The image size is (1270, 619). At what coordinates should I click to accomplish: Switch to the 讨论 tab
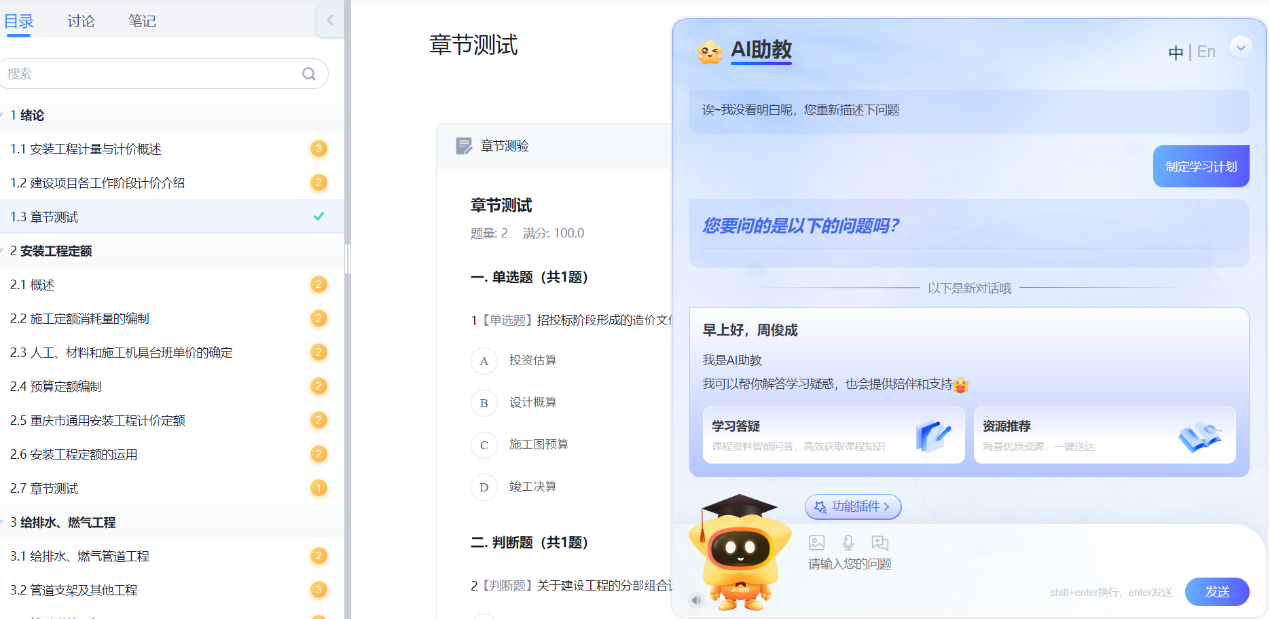pyautogui.click(x=82, y=21)
